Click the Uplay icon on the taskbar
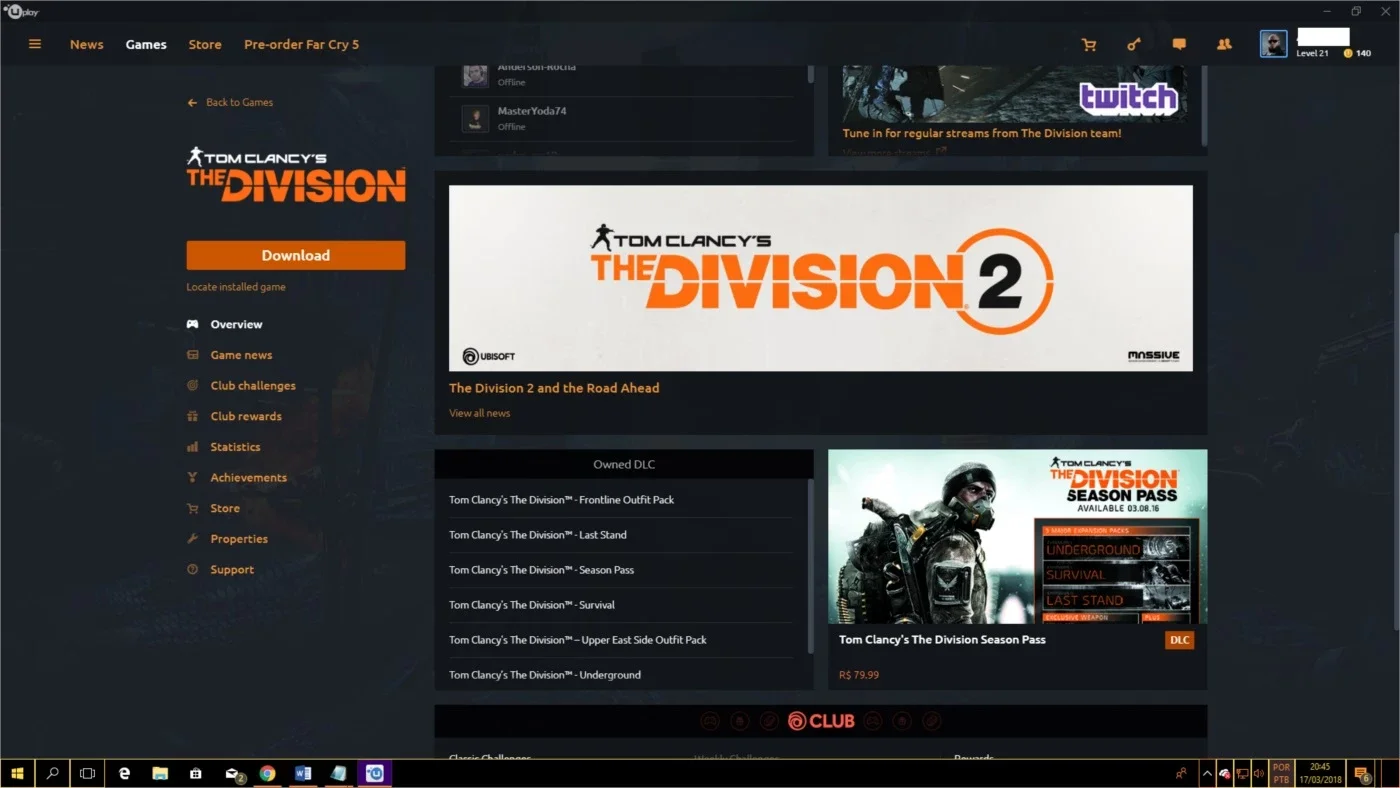Viewport: 1400px width, 788px height. (375, 773)
